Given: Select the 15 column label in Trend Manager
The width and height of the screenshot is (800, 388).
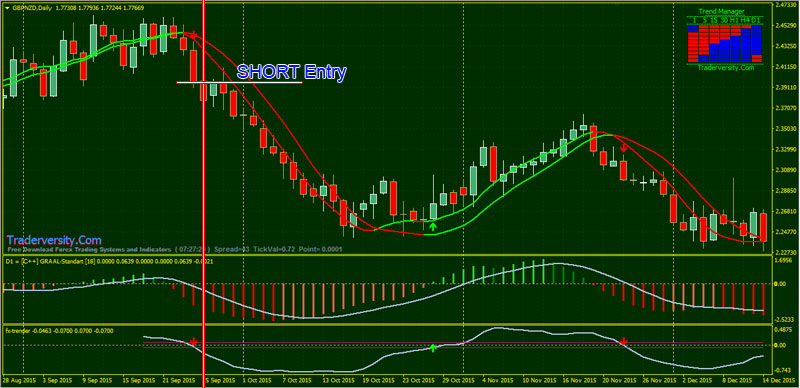Looking at the screenshot, I should (713, 20).
